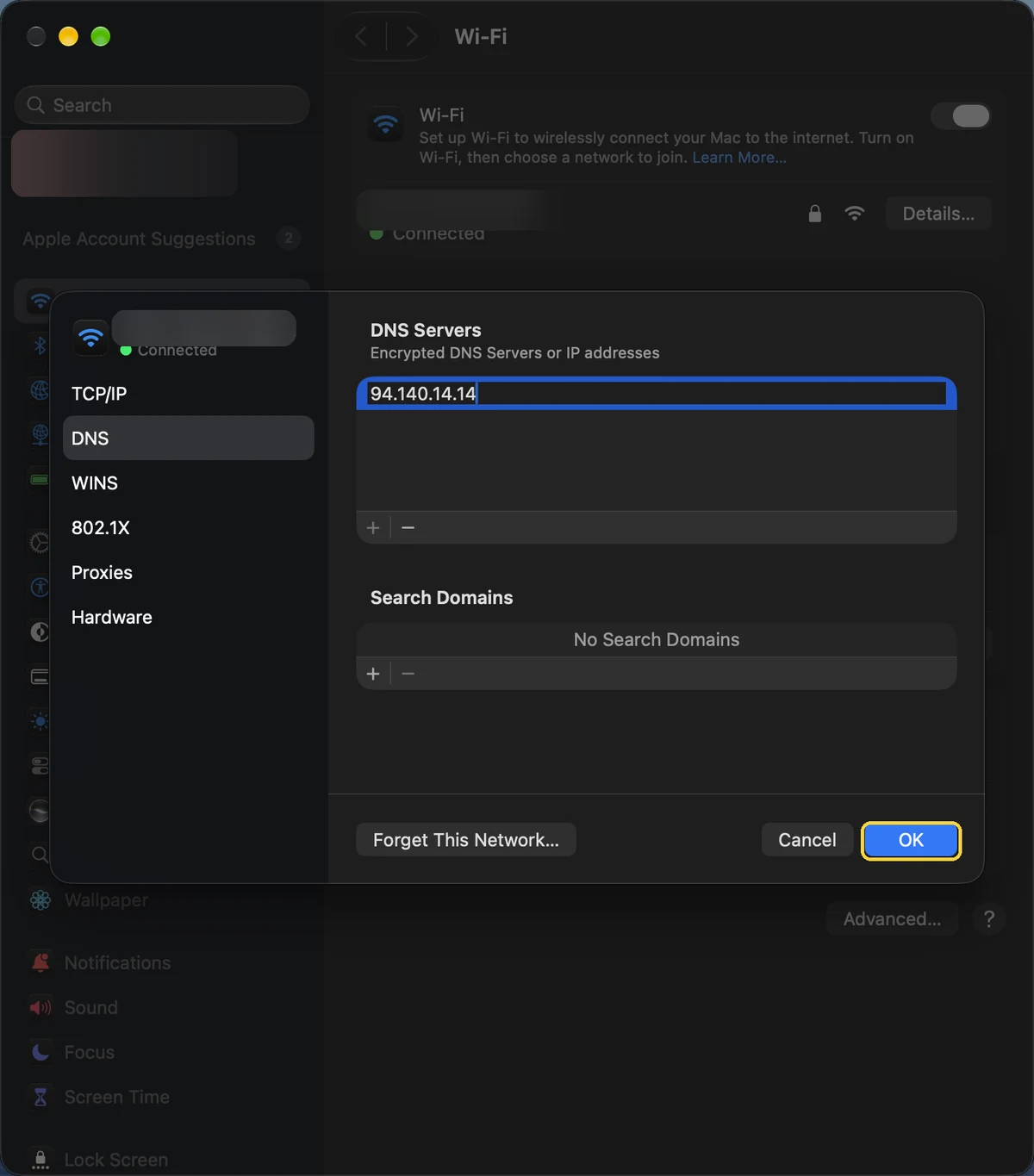Toggle the Wi-Fi switch
Screen dimensions: 1034x1176
pyautogui.click(x=960, y=116)
